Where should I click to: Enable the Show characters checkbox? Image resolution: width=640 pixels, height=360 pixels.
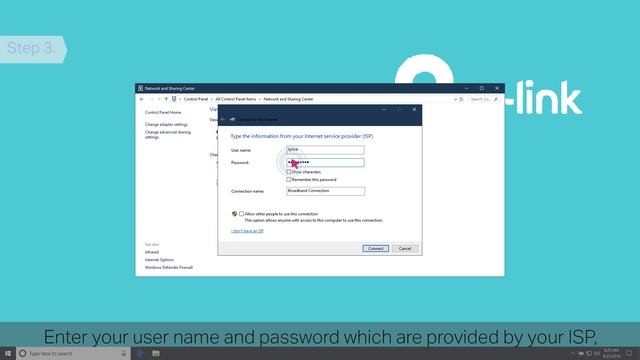289,172
